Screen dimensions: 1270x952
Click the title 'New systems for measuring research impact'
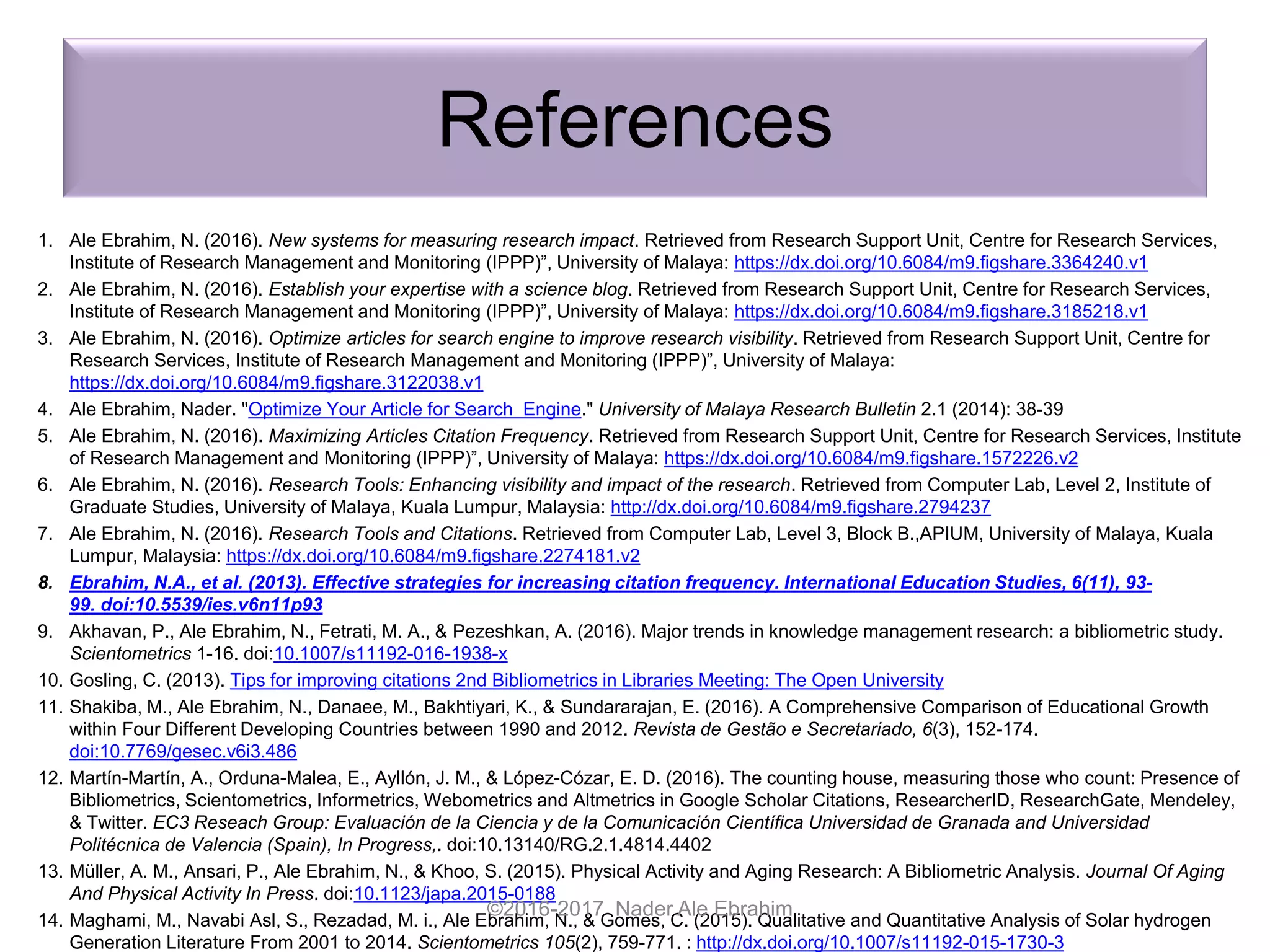[452, 240]
